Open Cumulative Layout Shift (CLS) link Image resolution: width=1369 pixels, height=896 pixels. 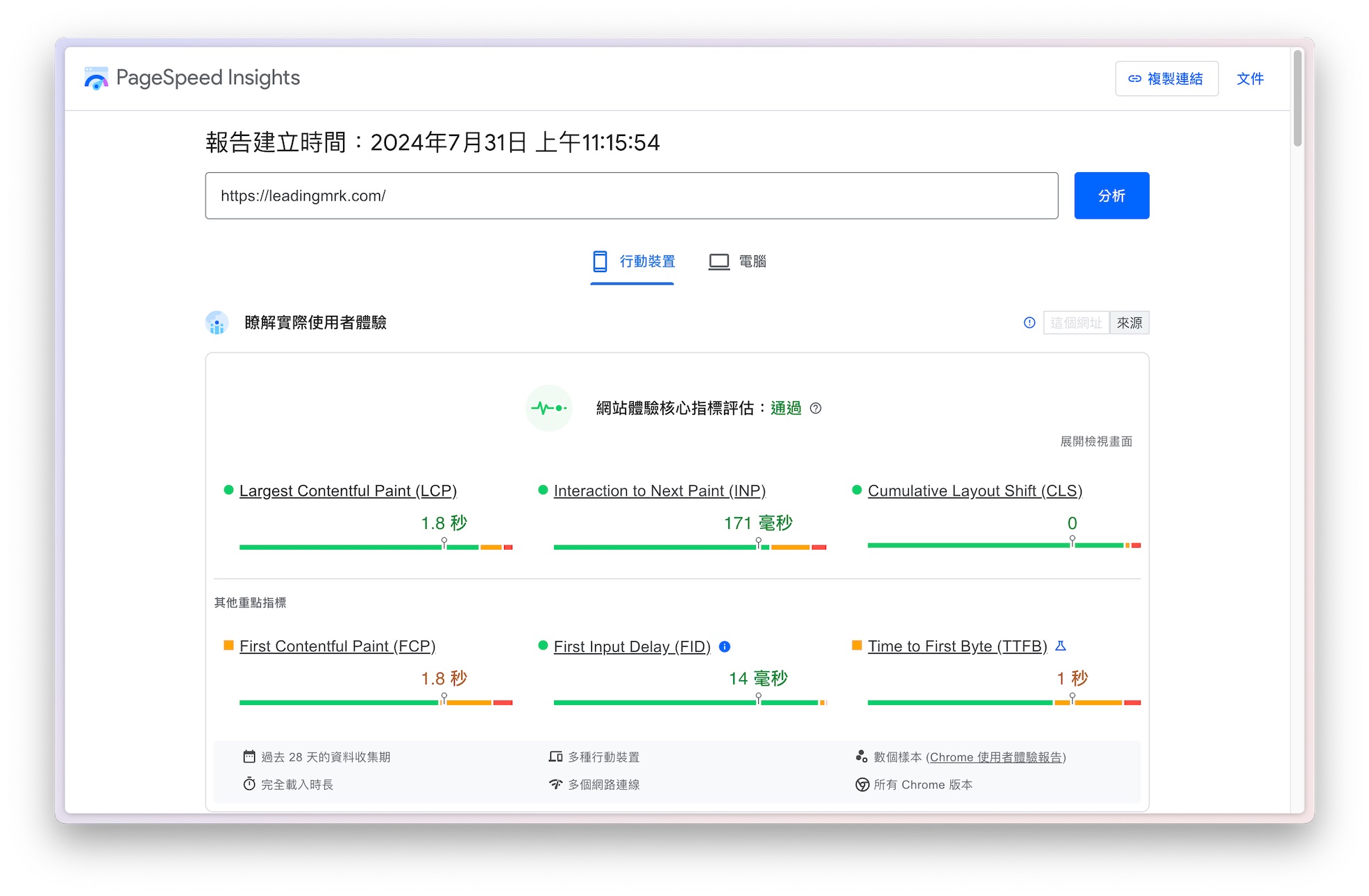tap(975, 491)
